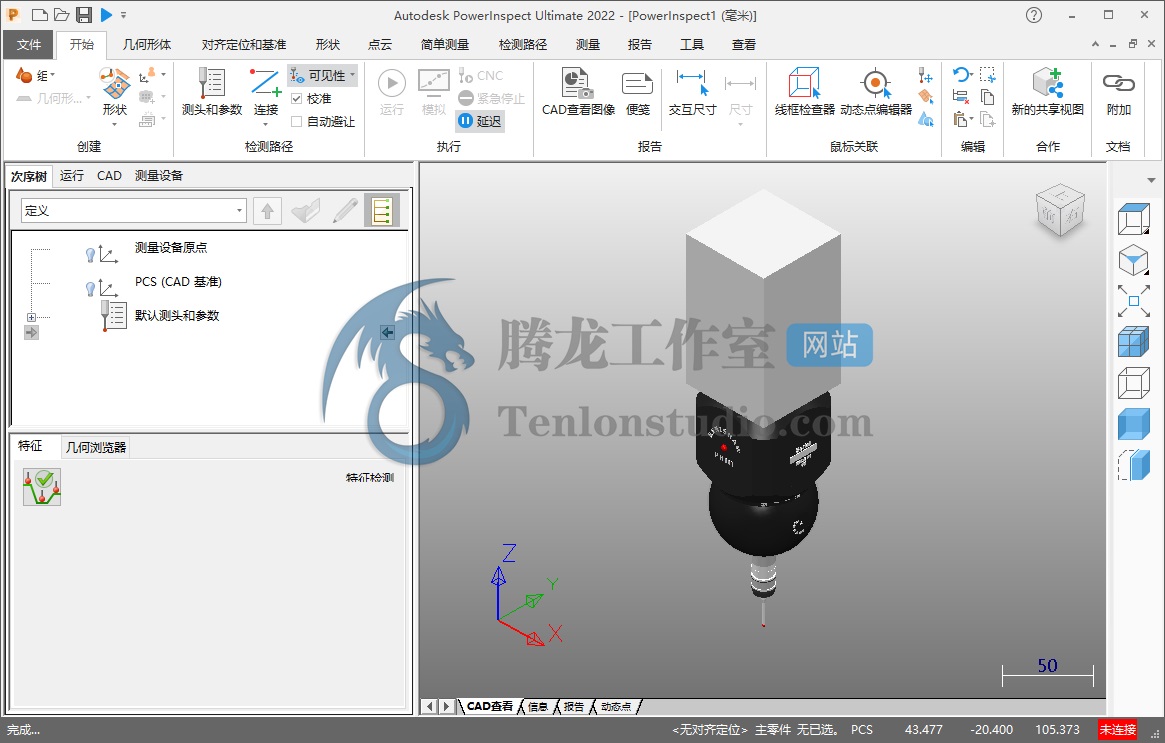This screenshot has height=743, width=1165.
Task: Switch to the 动态点 bottom tab
Action: pos(615,707)
